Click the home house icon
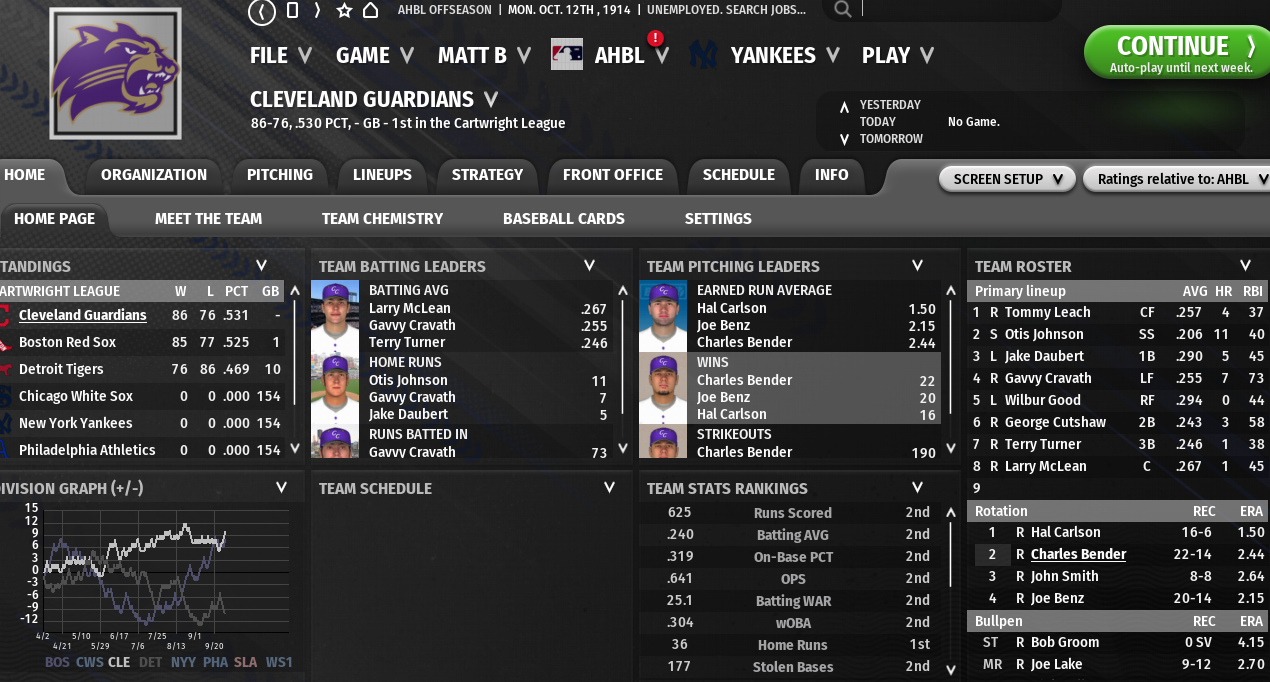This screenshot has height=682, width=1270. pos(370,10)
